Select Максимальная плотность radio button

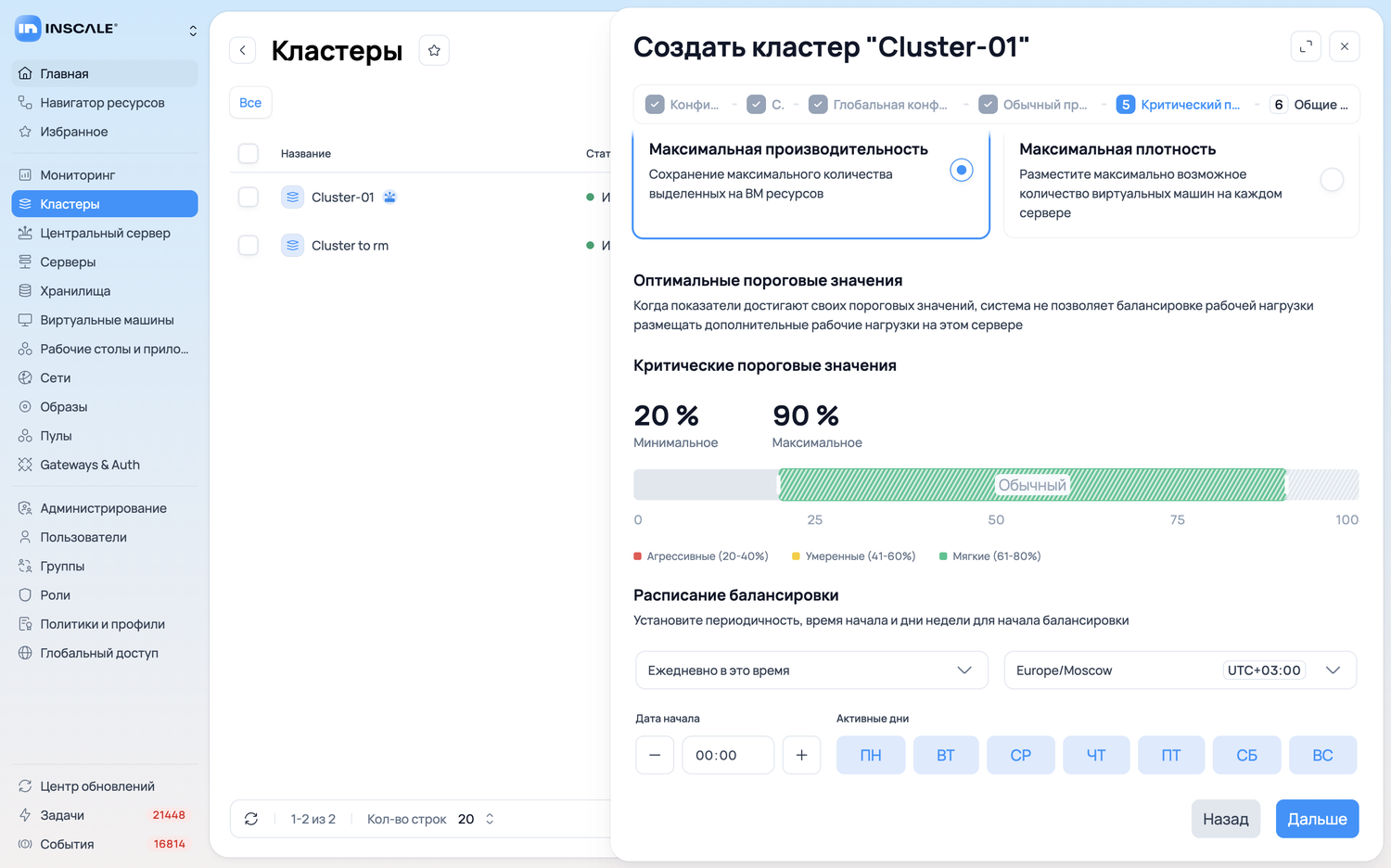(1332, 180)
